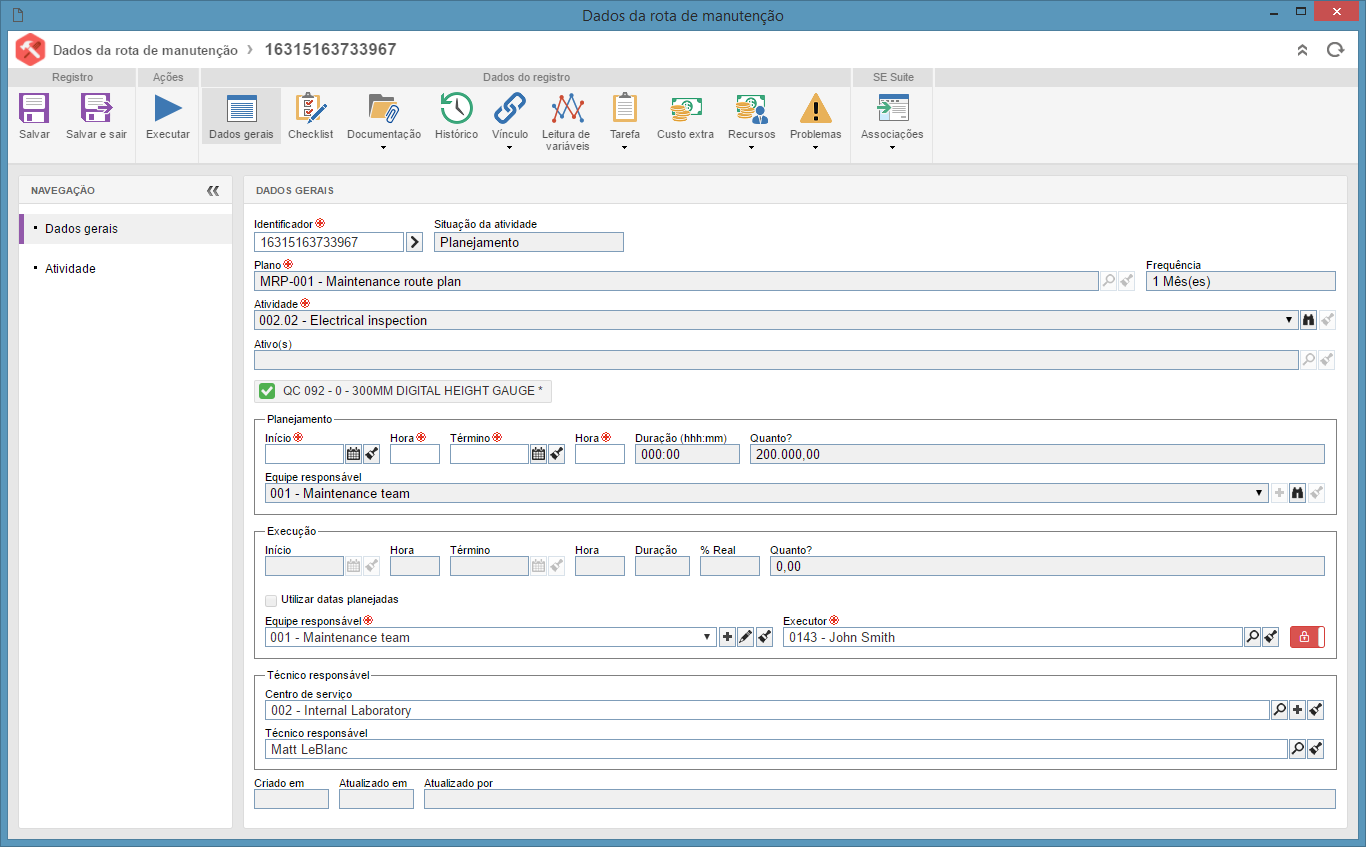Screen dimensions: 1366x847
Task: Open Leitura de variáveis
Action: (566, 121)
